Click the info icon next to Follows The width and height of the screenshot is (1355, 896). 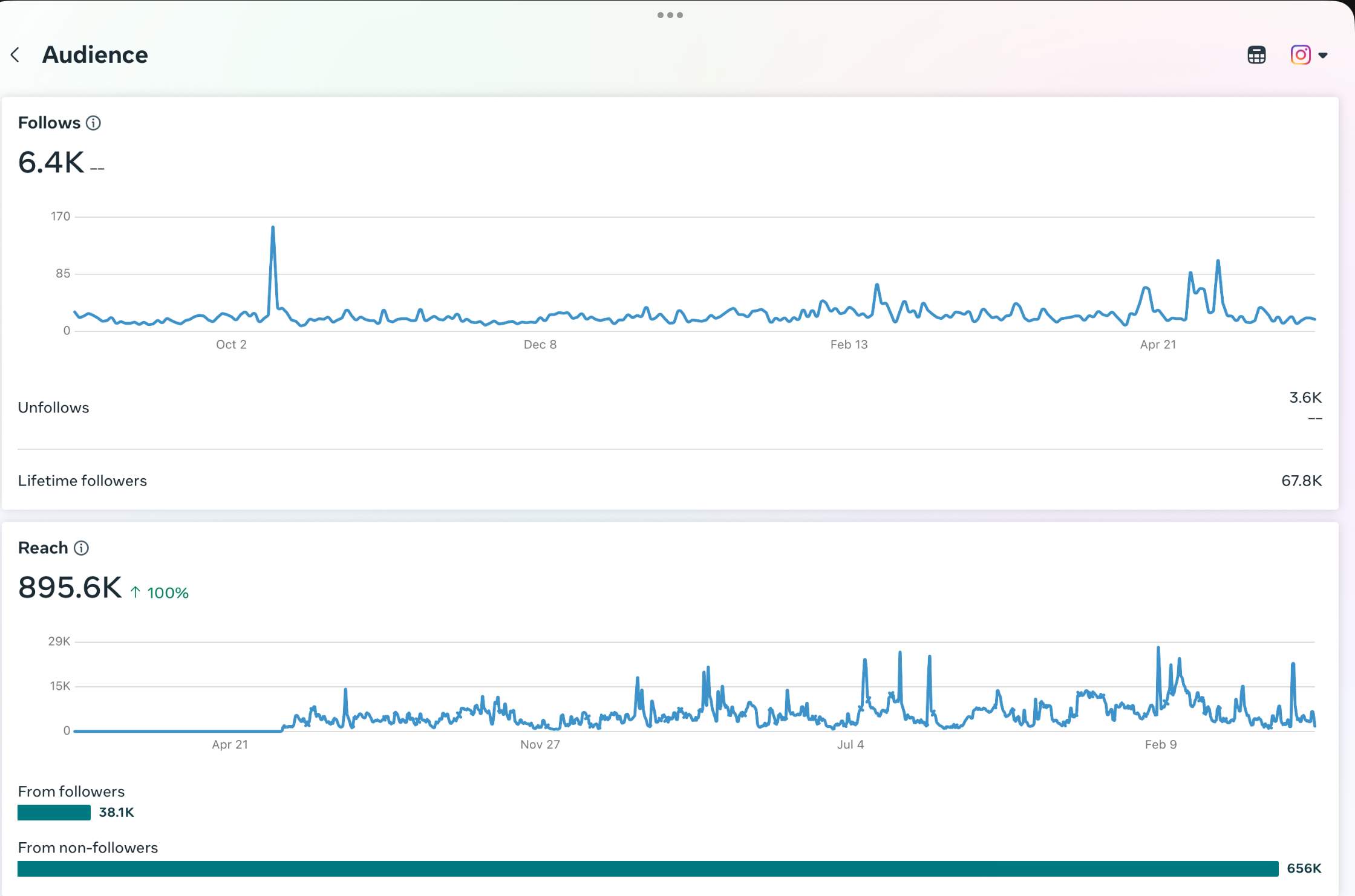[93, 123]
